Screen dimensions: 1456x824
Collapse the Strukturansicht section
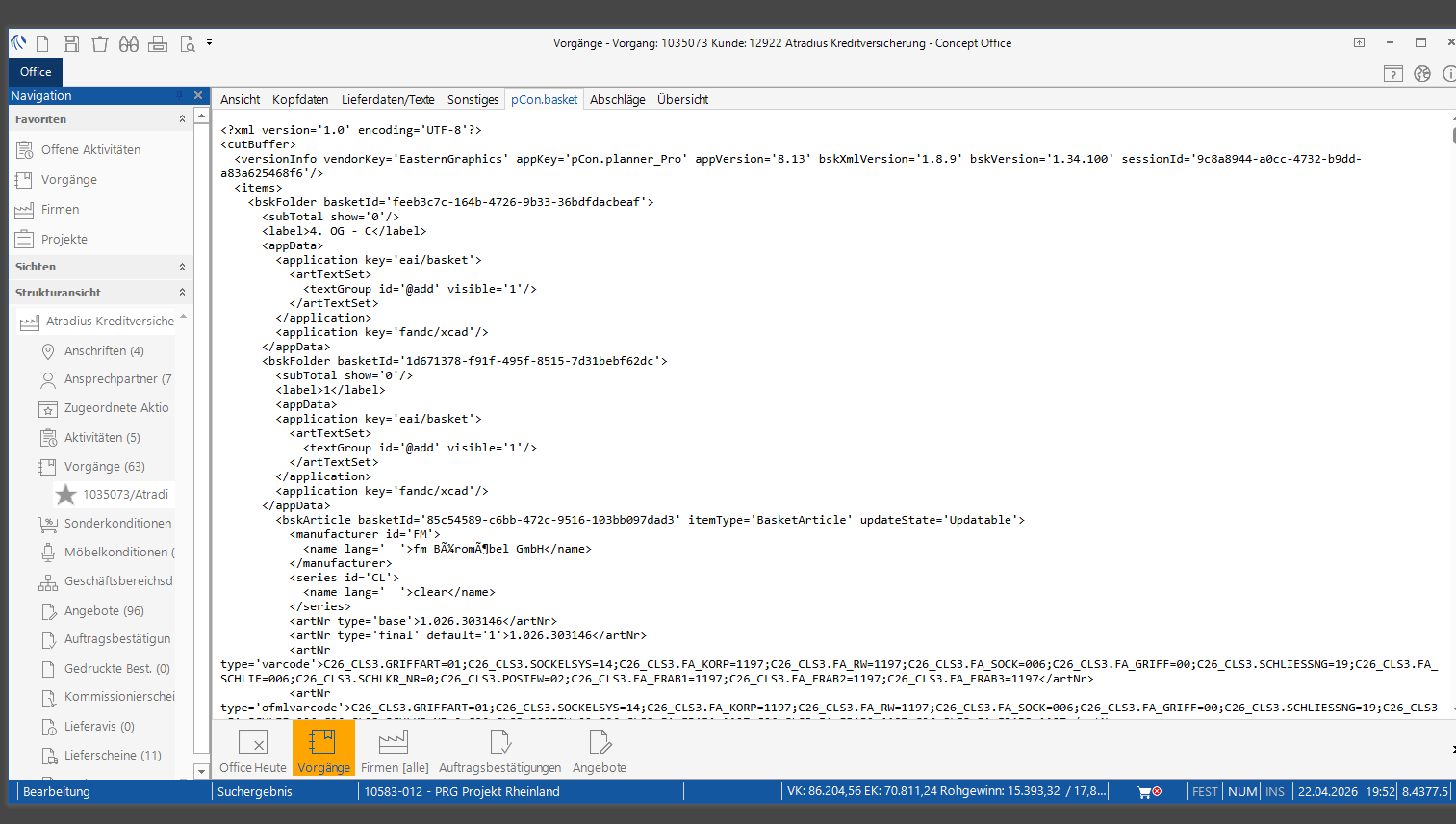coord(182,293)
